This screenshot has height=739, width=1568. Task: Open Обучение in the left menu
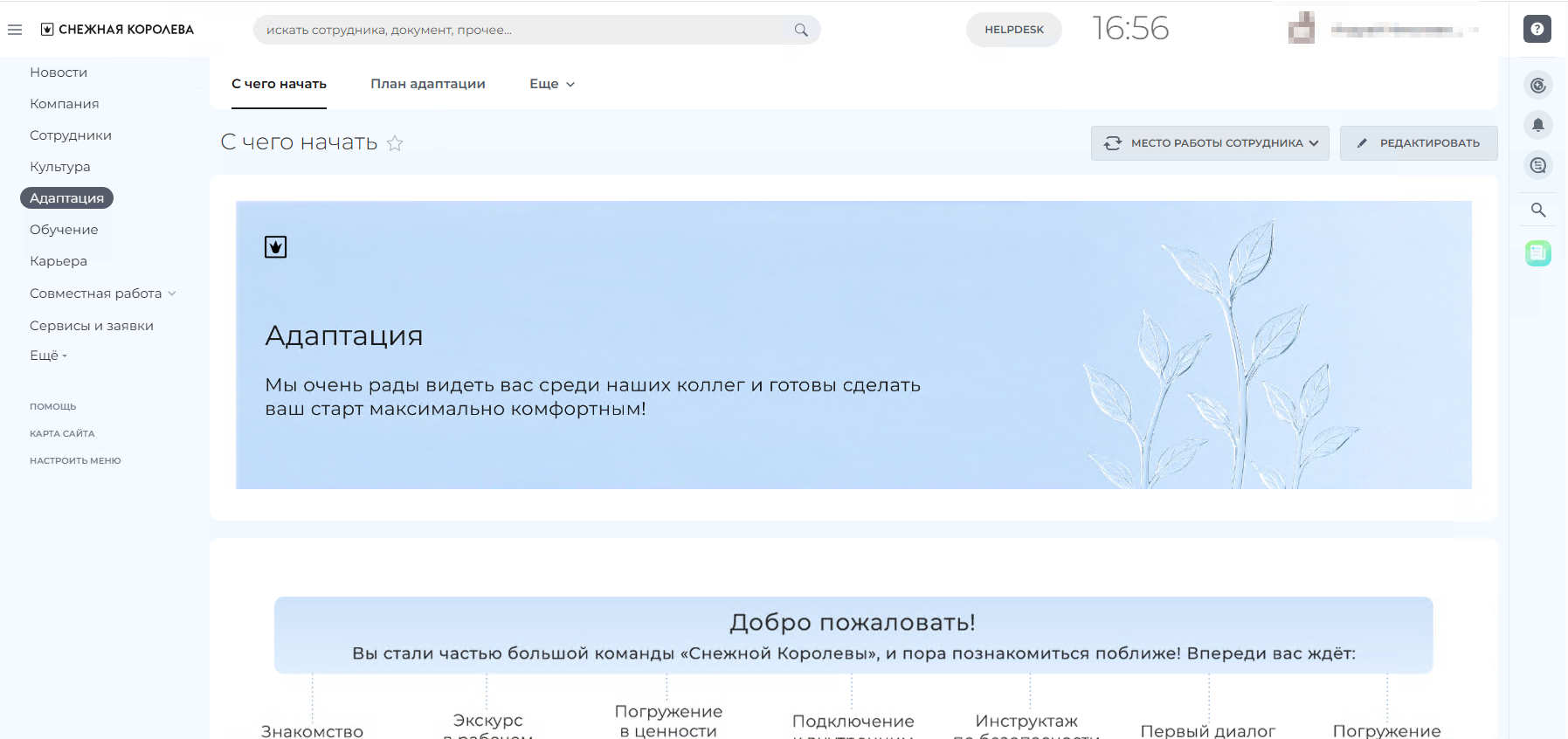click(x=64, y=230)
